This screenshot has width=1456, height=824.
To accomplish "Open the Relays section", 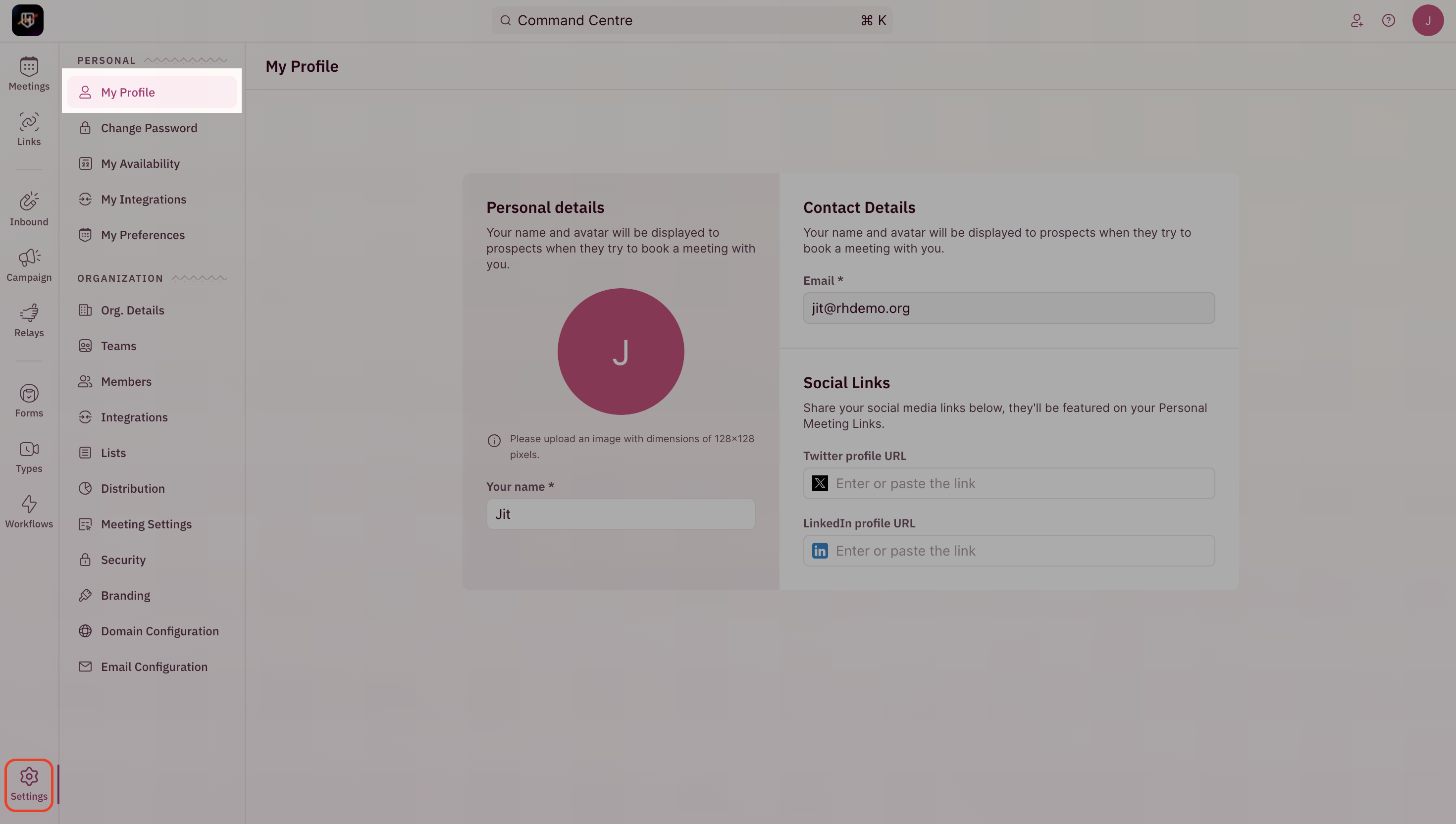I will point(29,321).
